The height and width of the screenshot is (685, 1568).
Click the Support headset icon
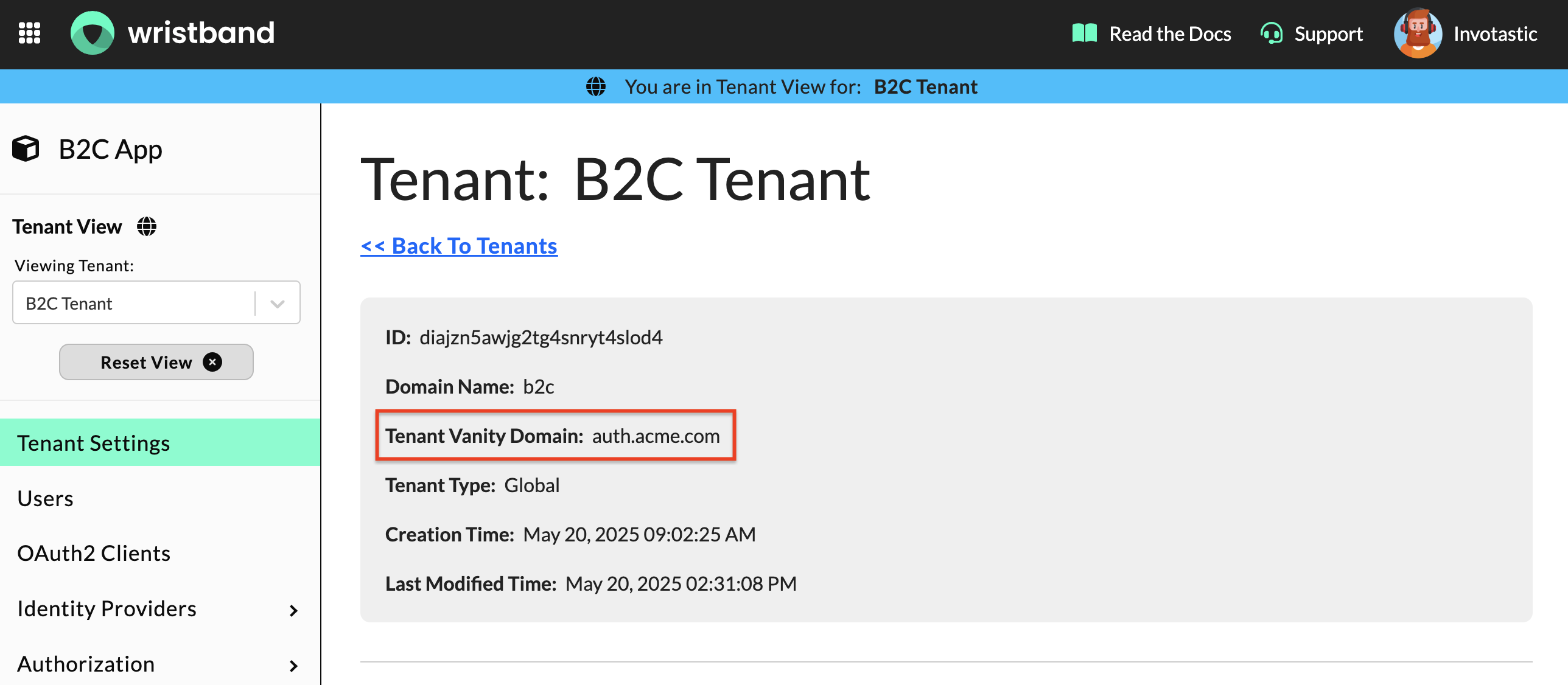(x=1271, y=33)
